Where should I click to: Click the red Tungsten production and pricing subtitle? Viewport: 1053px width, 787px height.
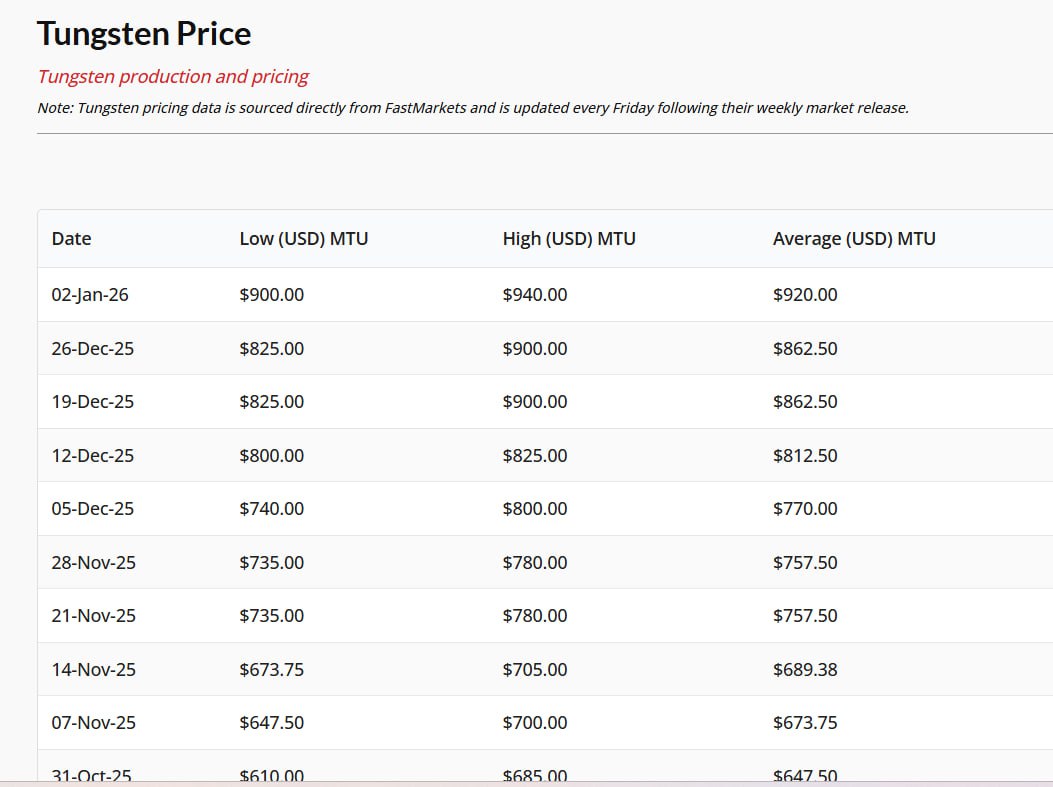pos(173,77)
